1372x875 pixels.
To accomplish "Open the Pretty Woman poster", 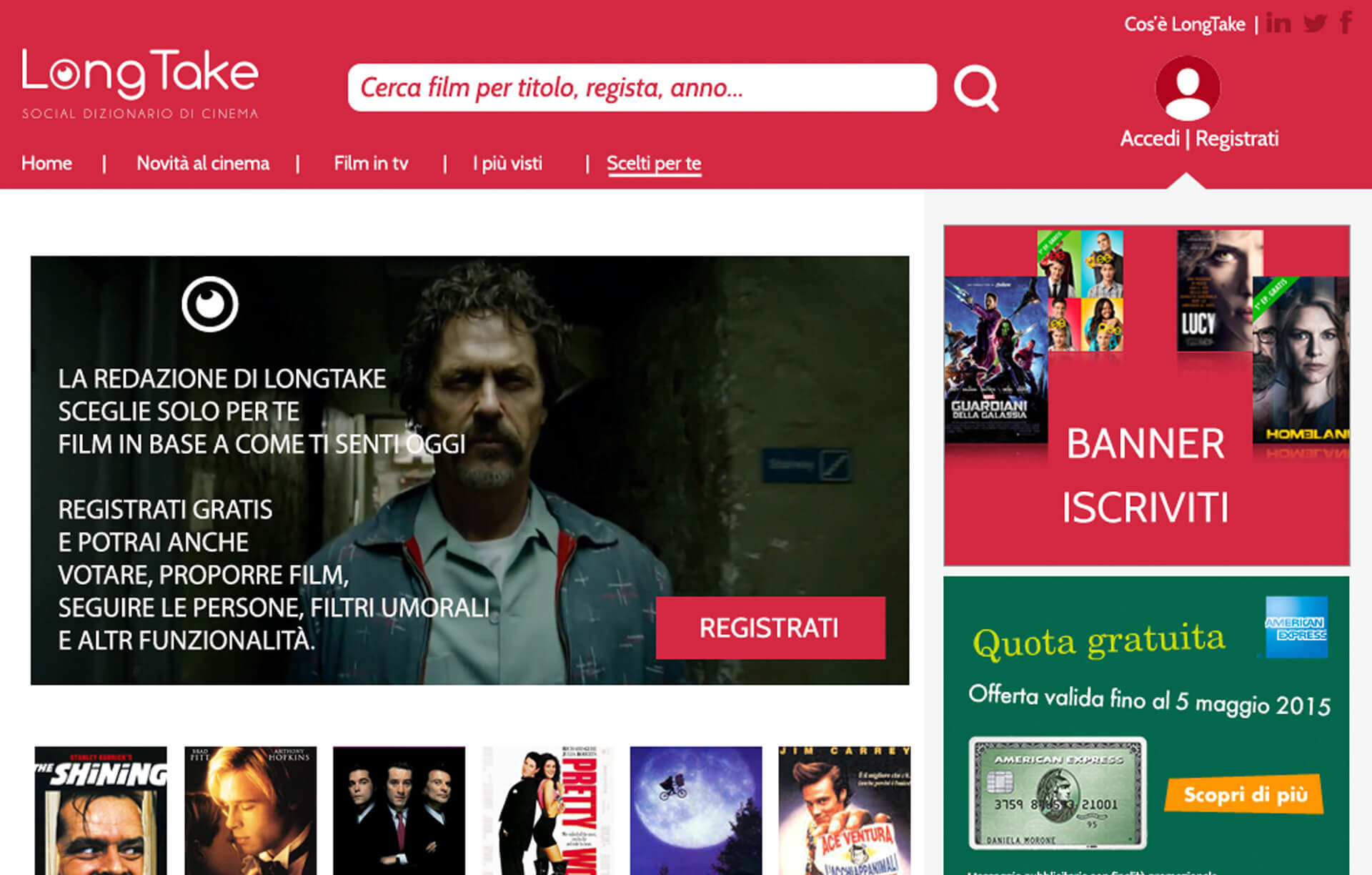I will coord(547,811).
